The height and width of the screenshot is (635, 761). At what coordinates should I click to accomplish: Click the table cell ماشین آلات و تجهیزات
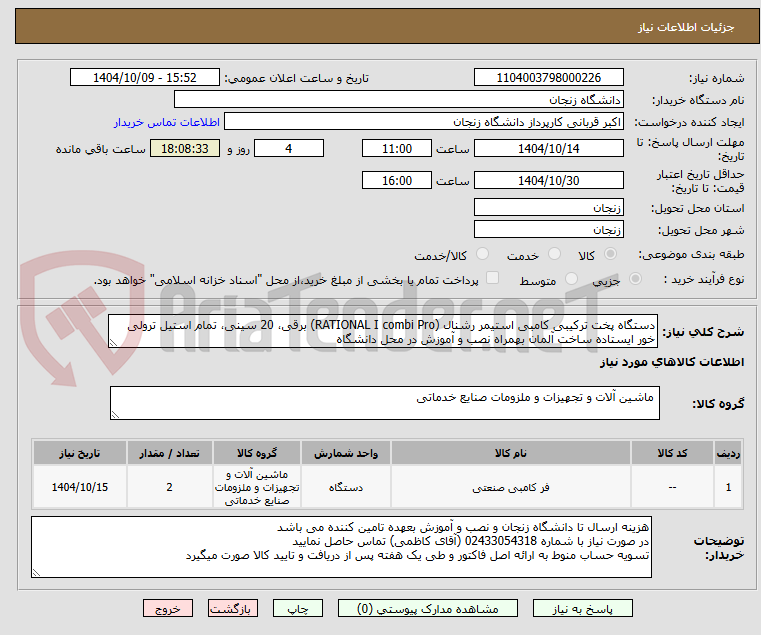point(257,487)
